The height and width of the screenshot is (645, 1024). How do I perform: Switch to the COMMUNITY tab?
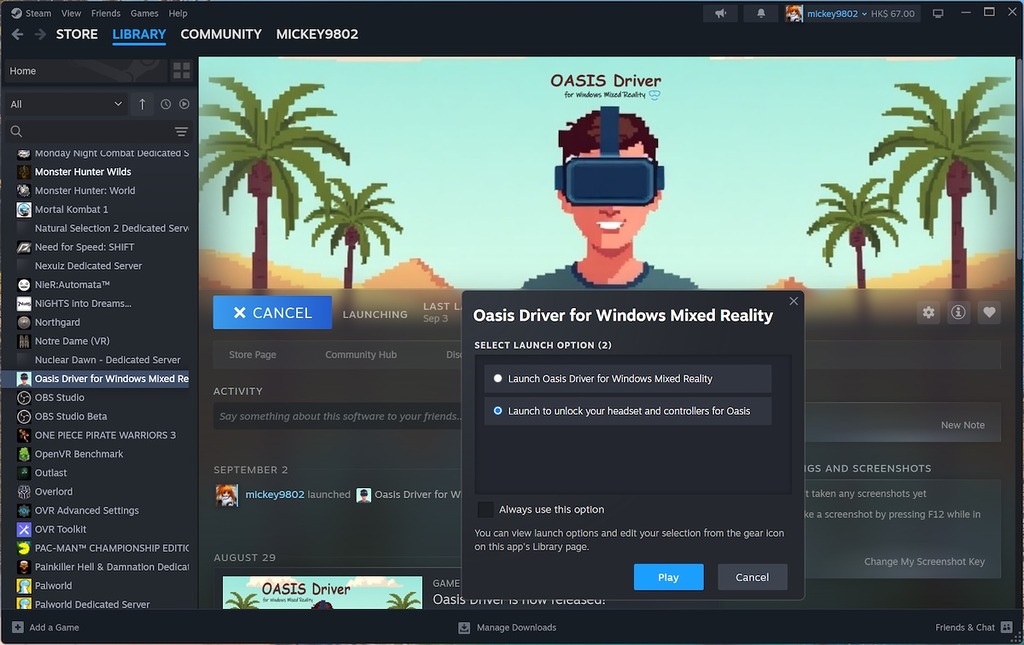[x=221, y=34]
